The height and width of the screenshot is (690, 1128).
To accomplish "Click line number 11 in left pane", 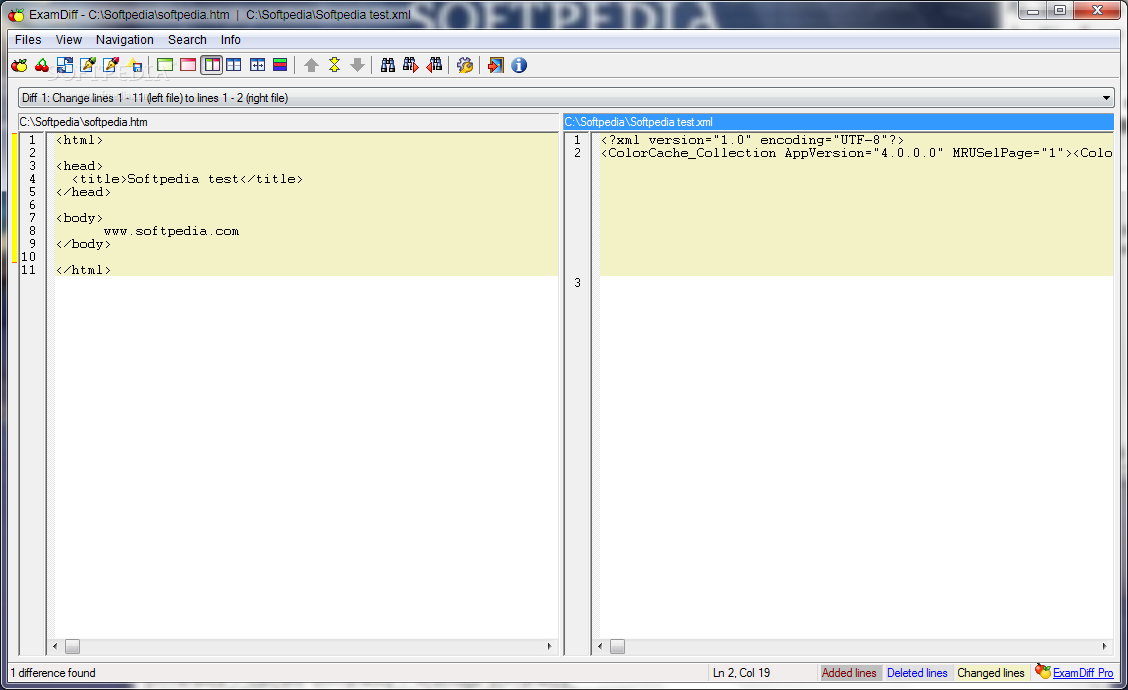I will (x=28, y=270).
